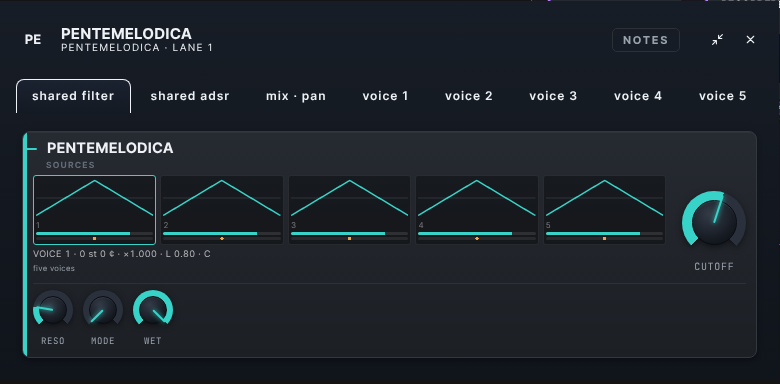The width and height of the screenshot is (780, 384).
Task: Close the Pentemelodica panel with X
Action: click(750, 40)
